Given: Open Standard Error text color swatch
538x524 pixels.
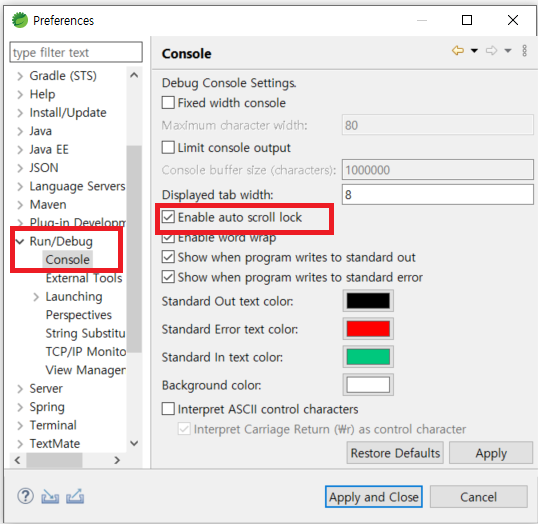Looking at the screenshot, I should point(368,329).
